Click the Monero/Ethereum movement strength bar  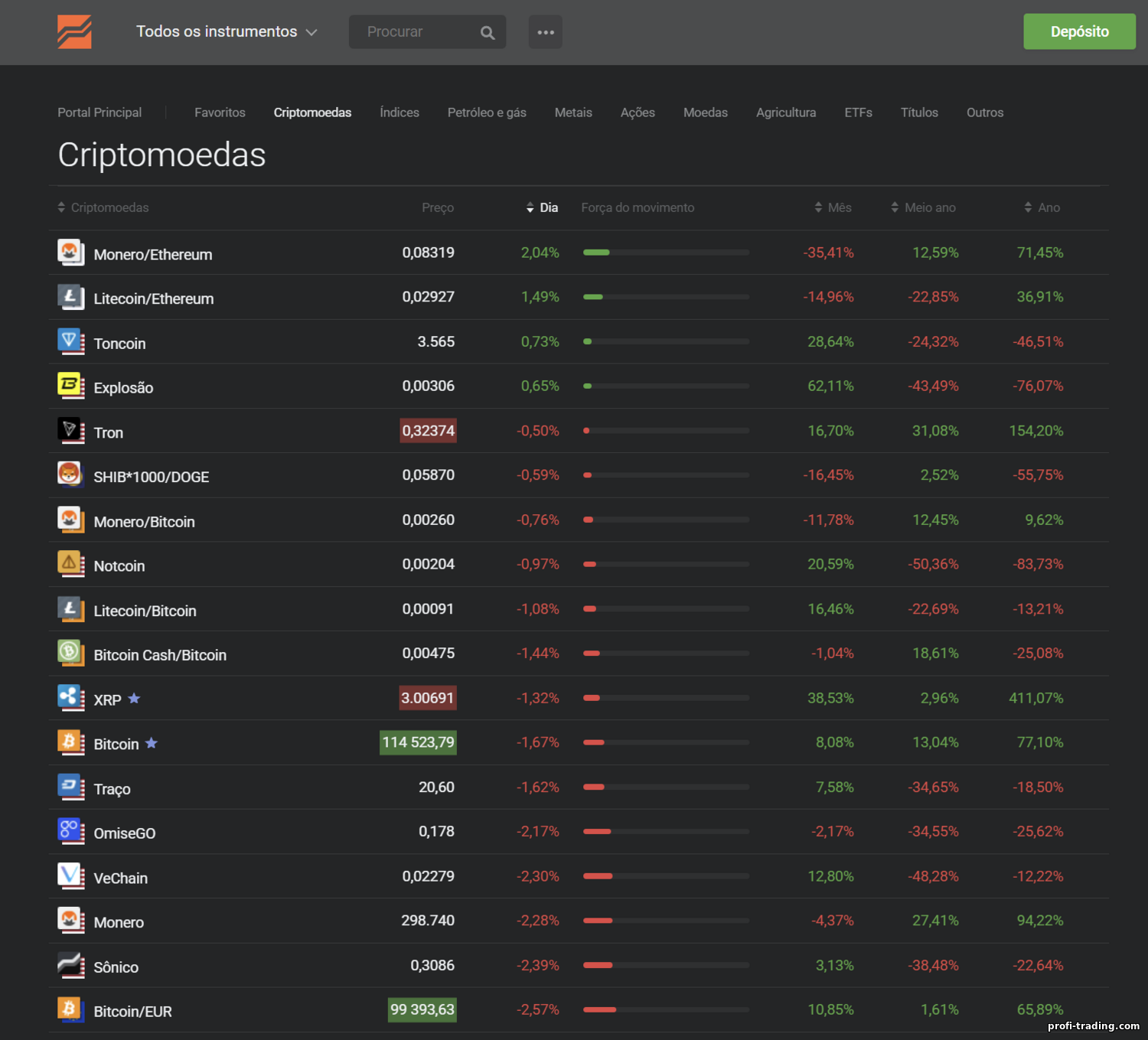pos(666,253)
